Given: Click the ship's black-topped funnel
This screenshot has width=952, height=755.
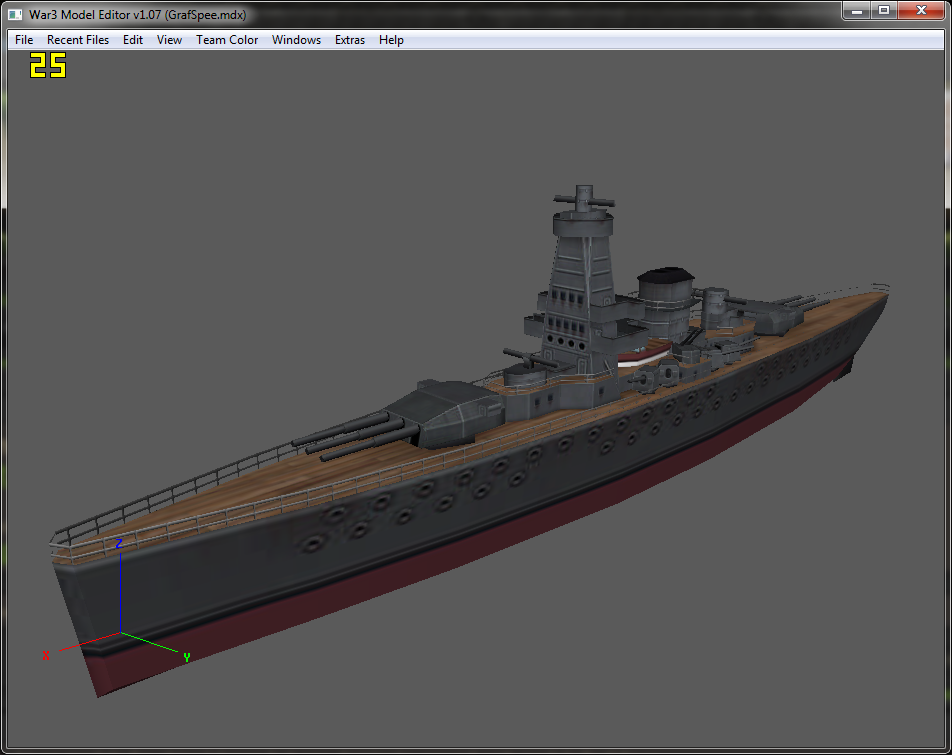Looking at the screenshot, I should pos(666,300).
